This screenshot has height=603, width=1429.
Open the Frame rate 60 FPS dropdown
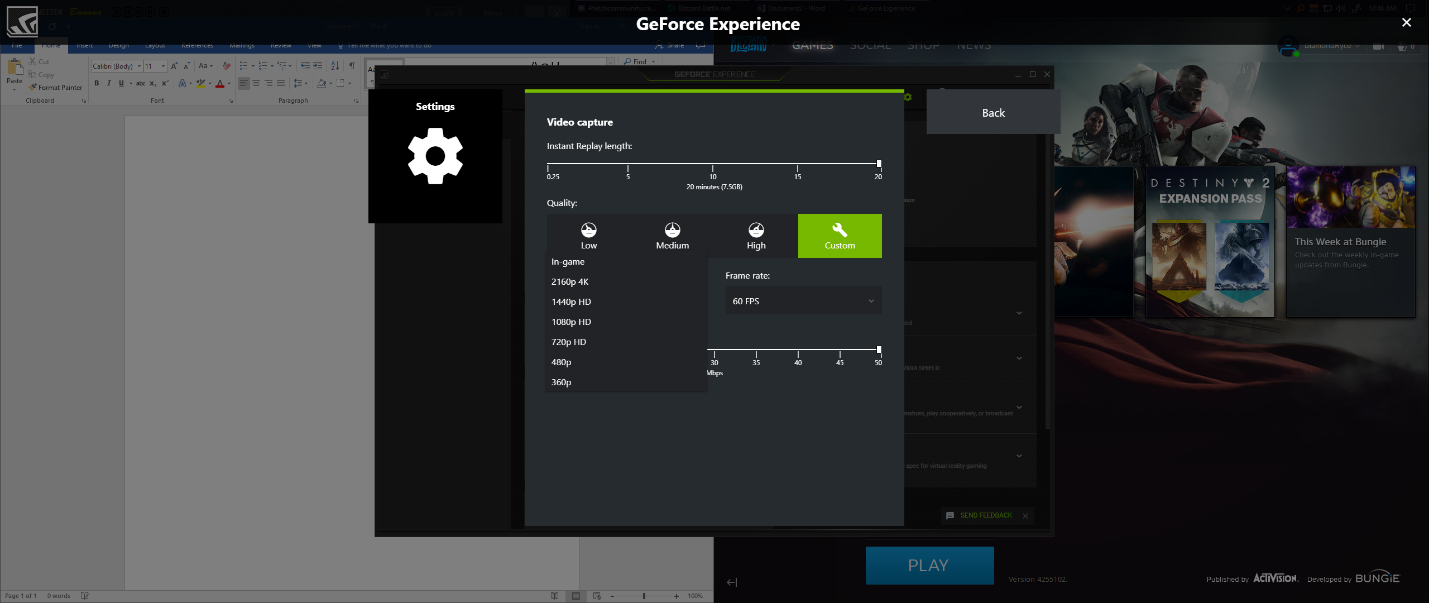pyautogui.click(x=804, y=300)
